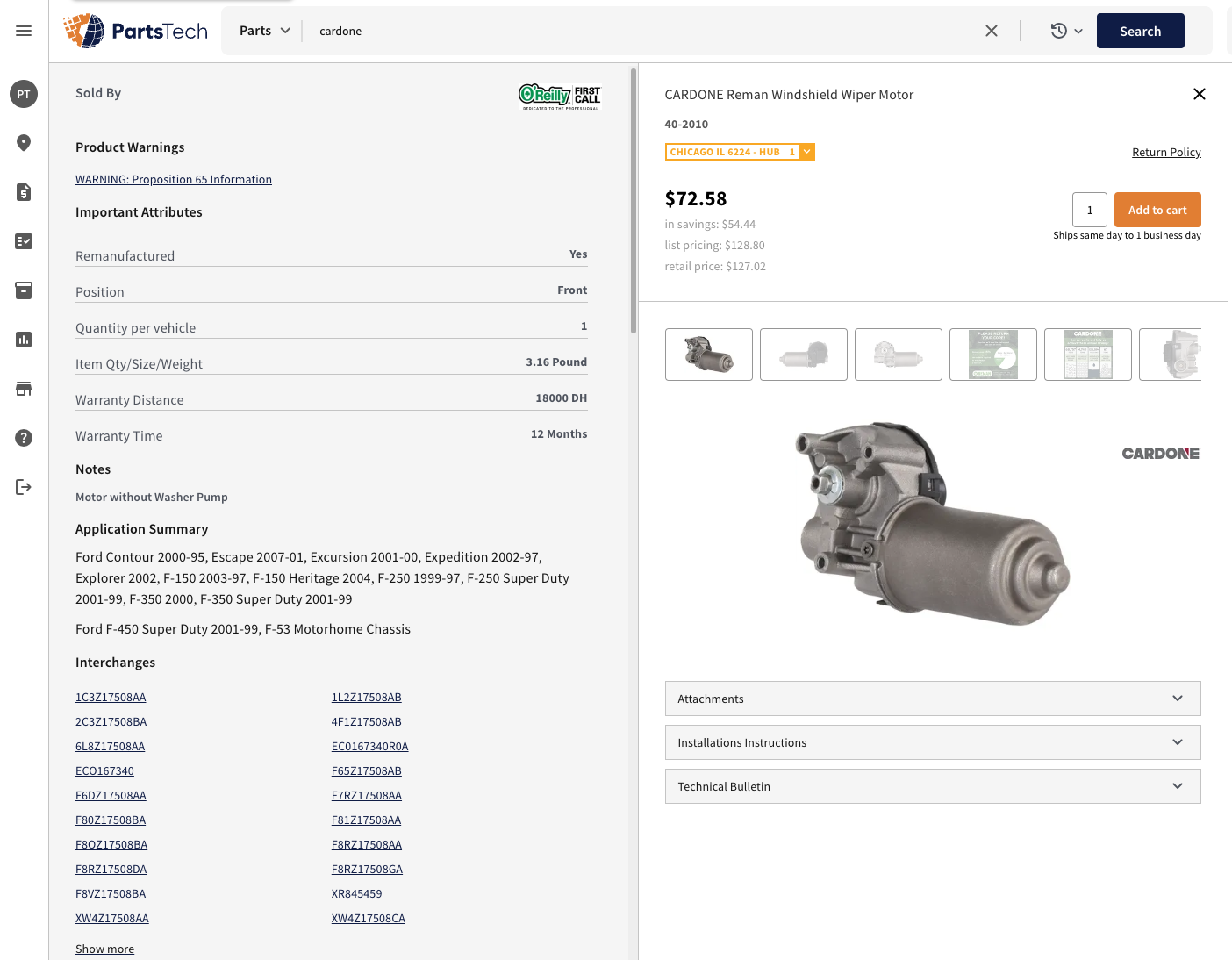Screen dimensions: 1232x960
Task: Open the location pin sidebar icon
Action: coord(24,143)
